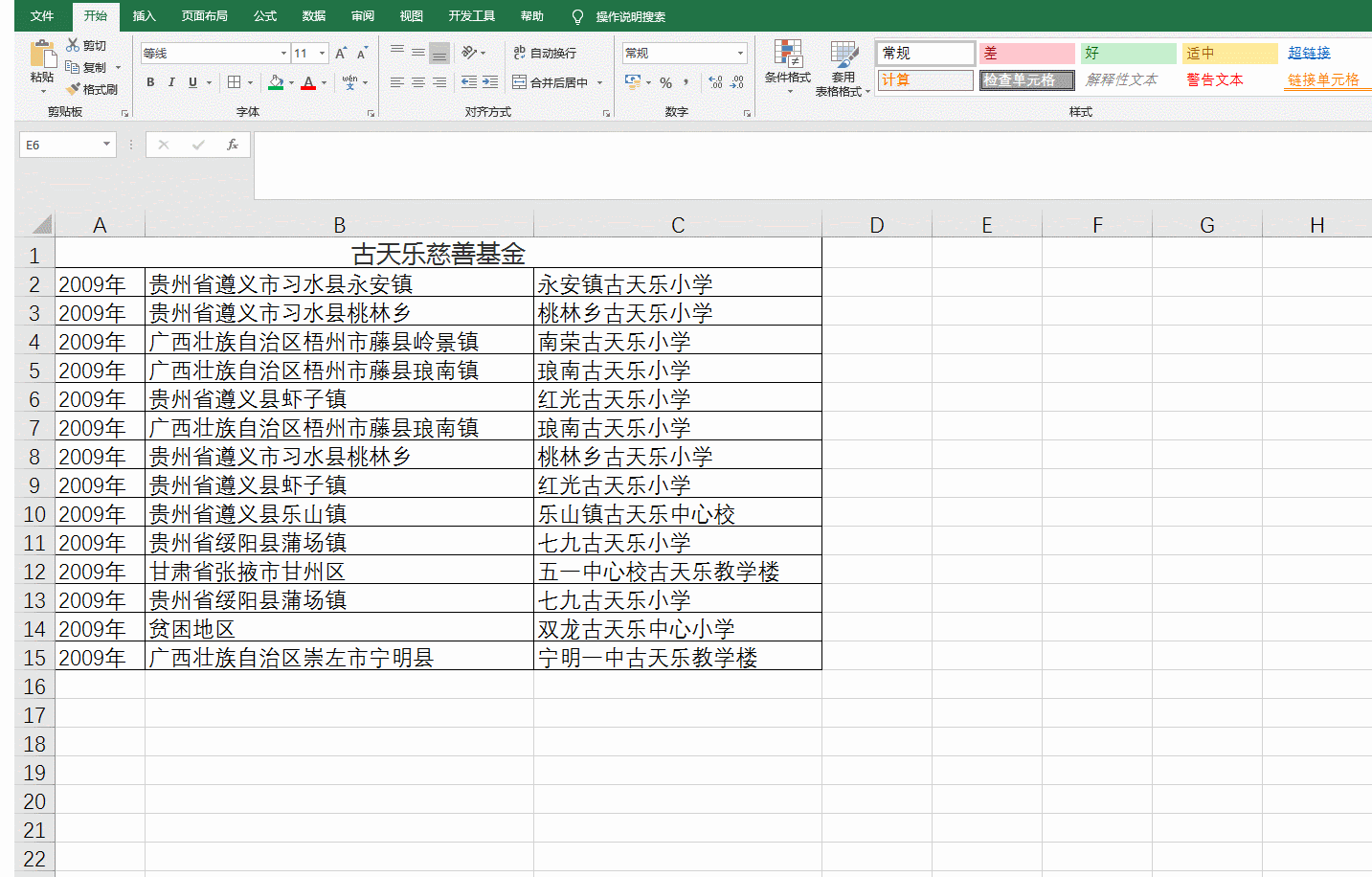Open the font size dropdown
Screen dimensions: 1372x877
323,54
